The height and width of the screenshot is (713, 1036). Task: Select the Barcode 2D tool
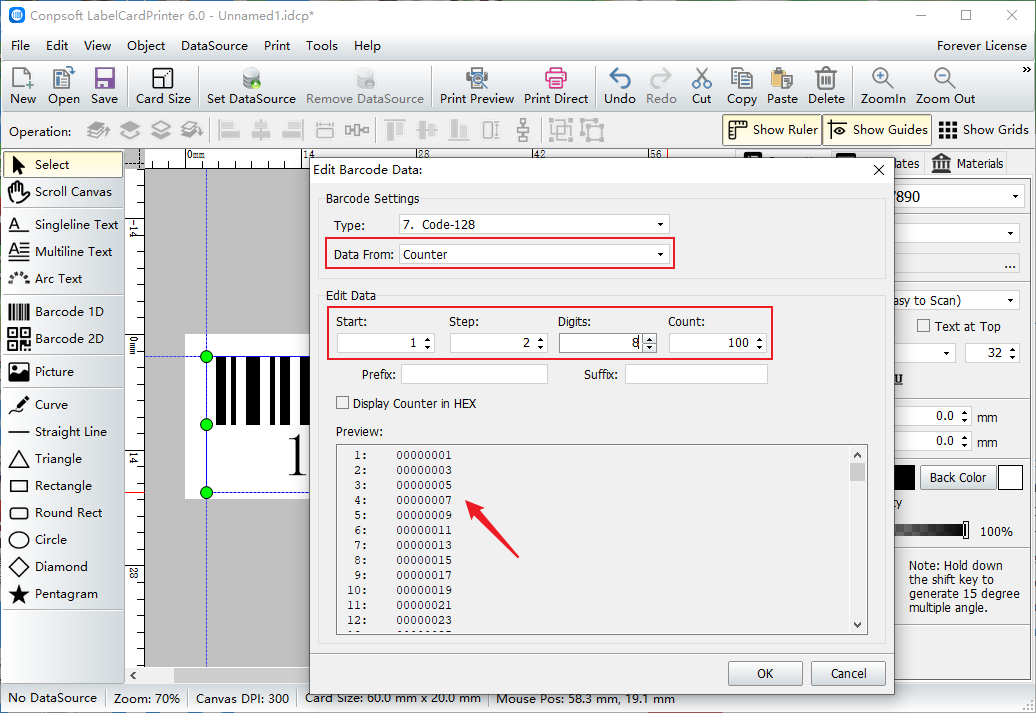pyautogui.click(x=63, y=338)
